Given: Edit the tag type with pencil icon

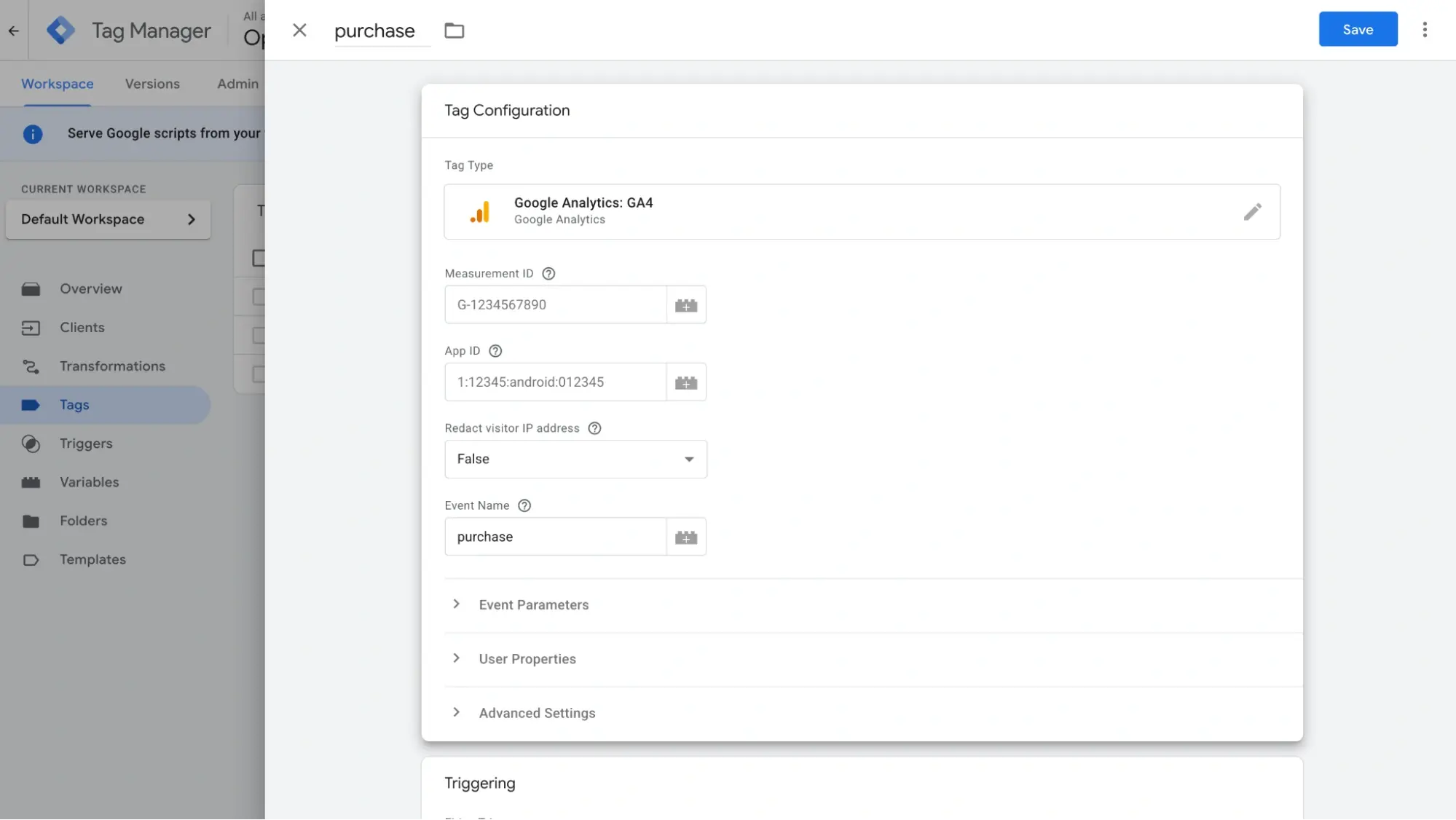Looking at the screenshot, I should tap(1252, 212).
